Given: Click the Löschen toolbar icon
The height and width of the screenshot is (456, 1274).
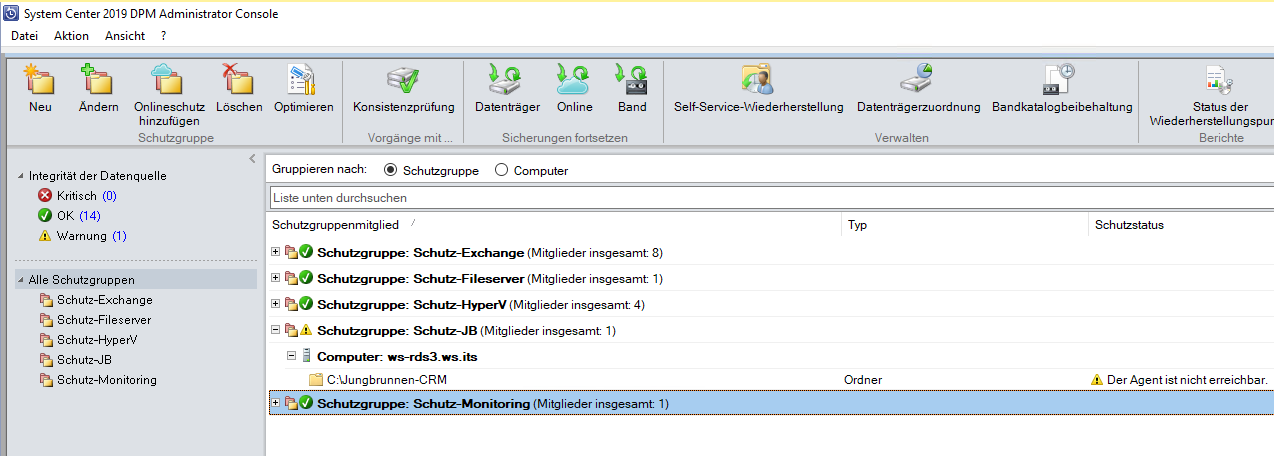Looking at the screenshot, I should pos(238,80).
